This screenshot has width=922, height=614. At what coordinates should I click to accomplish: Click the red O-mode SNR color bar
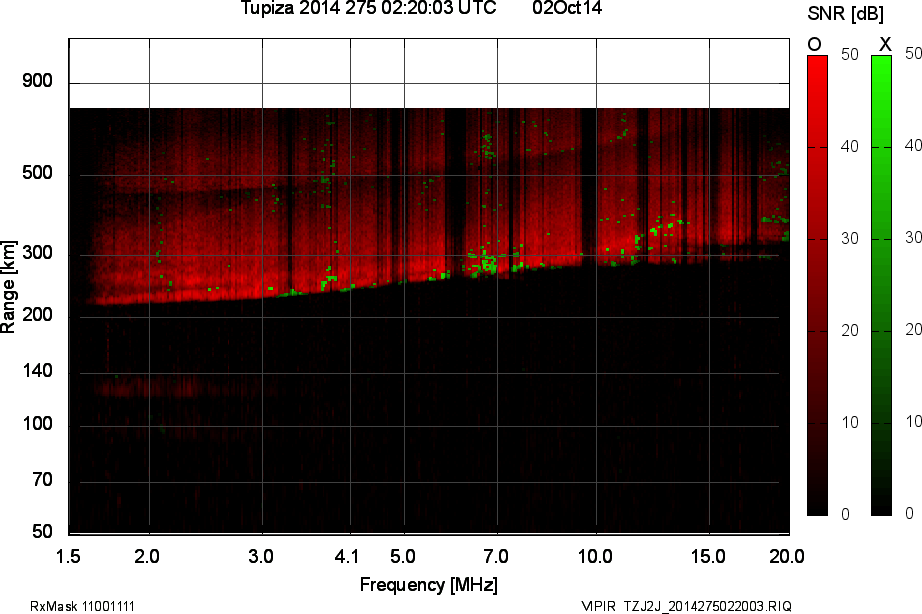817,285
